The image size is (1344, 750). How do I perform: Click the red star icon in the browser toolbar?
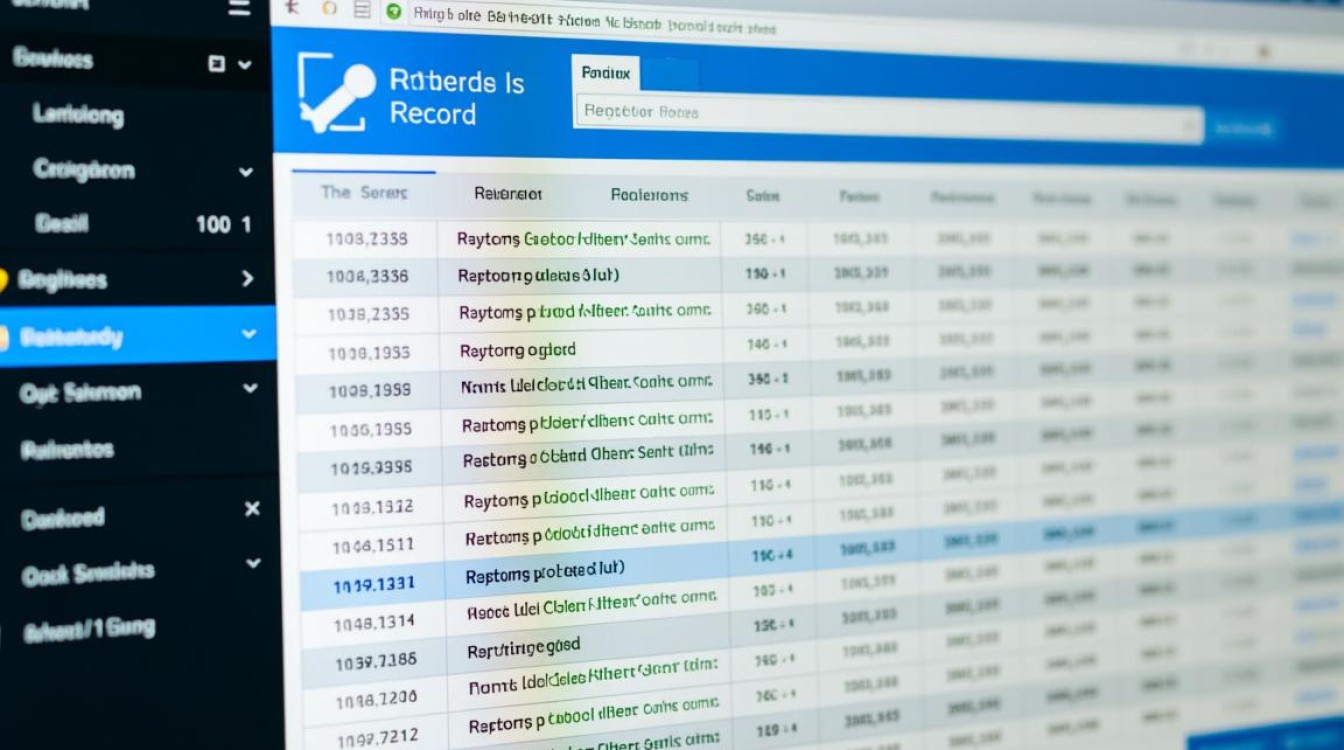pyautogui.click(x=292, y=7)
